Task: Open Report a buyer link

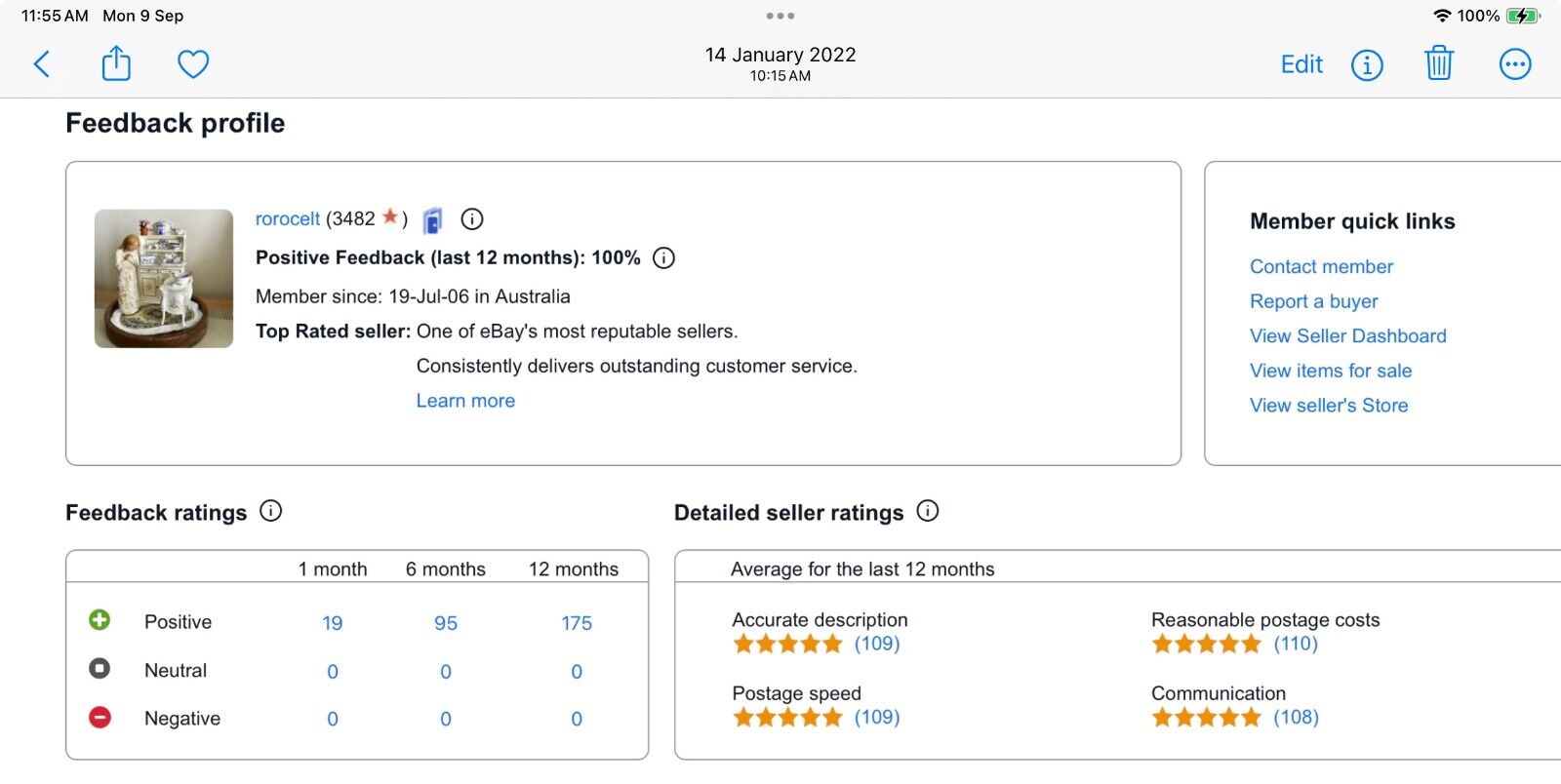Action: click(x=1314, y=302)
